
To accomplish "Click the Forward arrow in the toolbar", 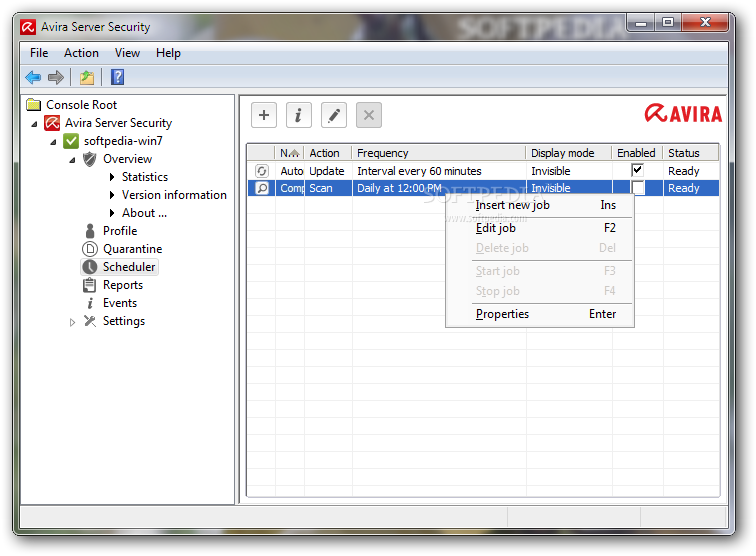I will [x=56, y=77].
